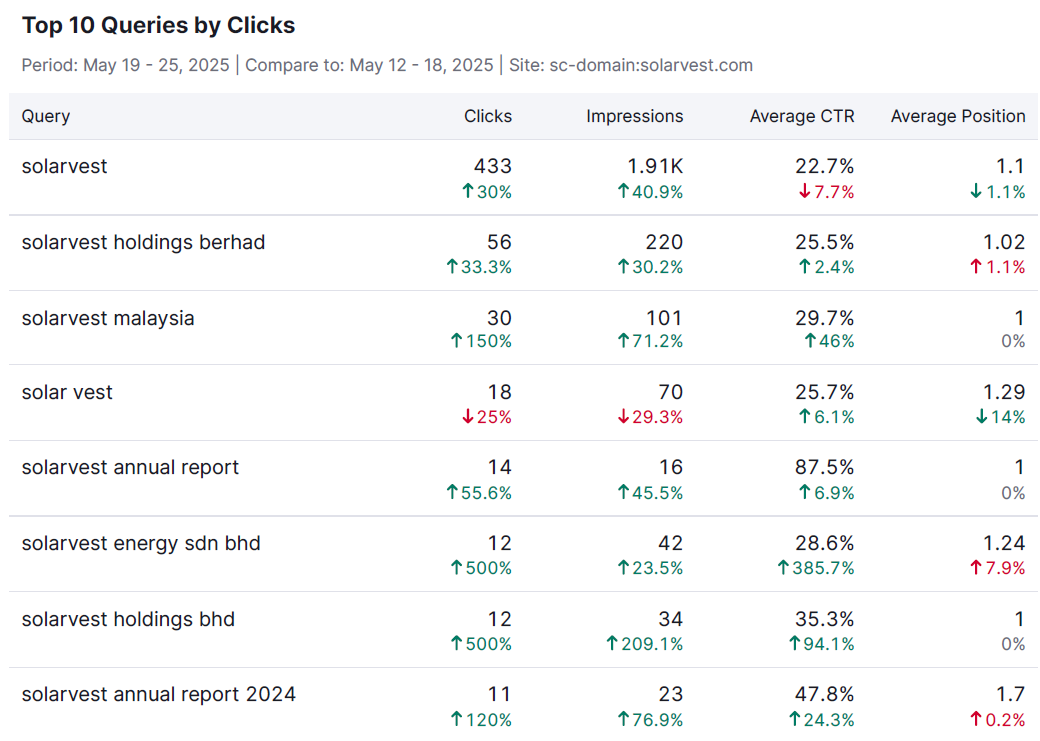Click the 385.7% CTR increase
1040x741 pixels.
click(816, 568)
